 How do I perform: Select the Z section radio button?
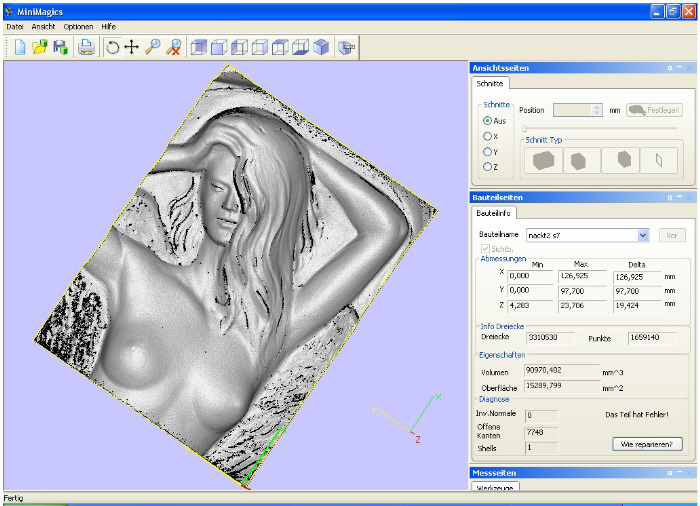pos(488,167)
